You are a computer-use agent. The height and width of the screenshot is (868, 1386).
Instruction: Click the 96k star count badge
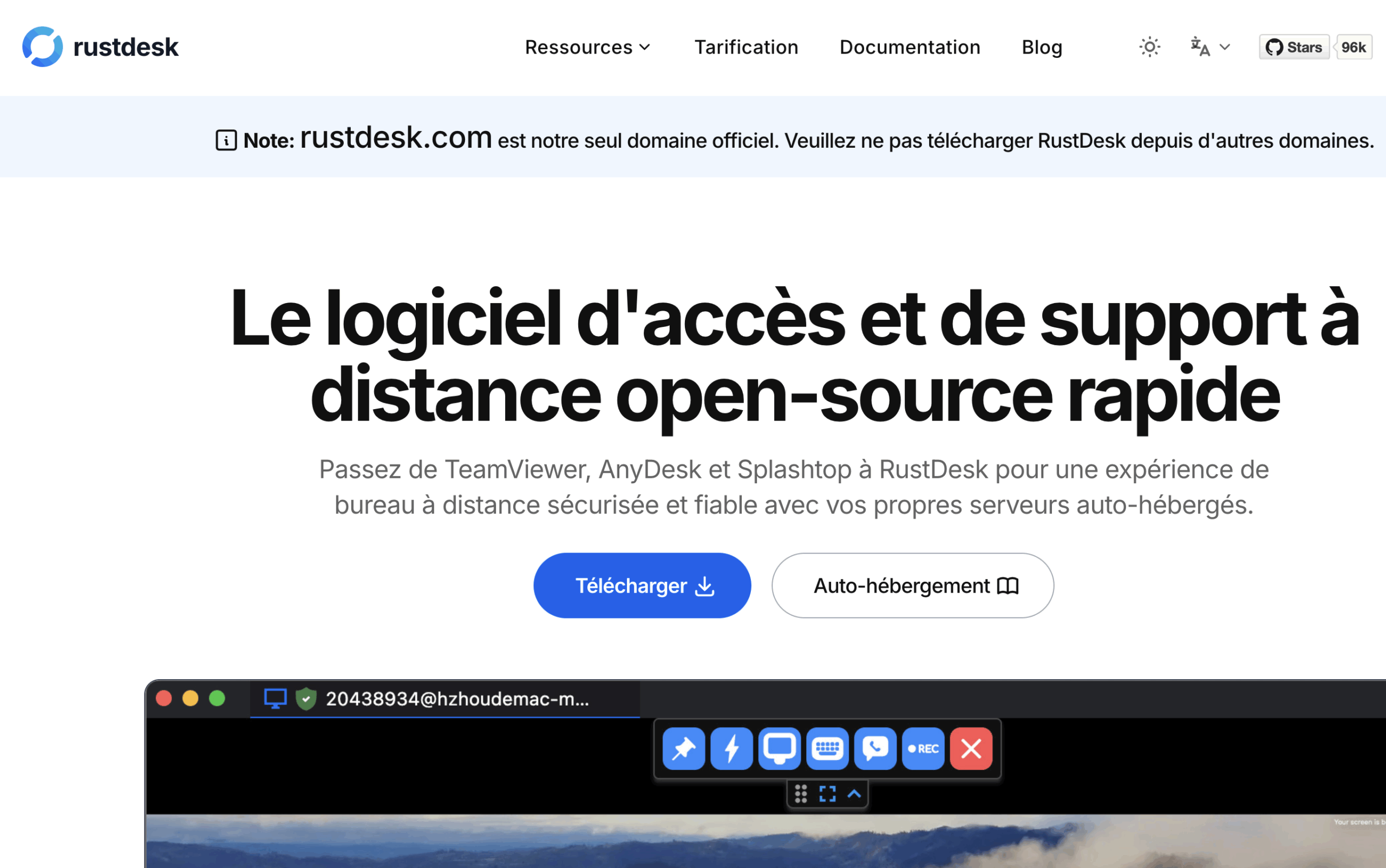click(x=1354, y=47)
